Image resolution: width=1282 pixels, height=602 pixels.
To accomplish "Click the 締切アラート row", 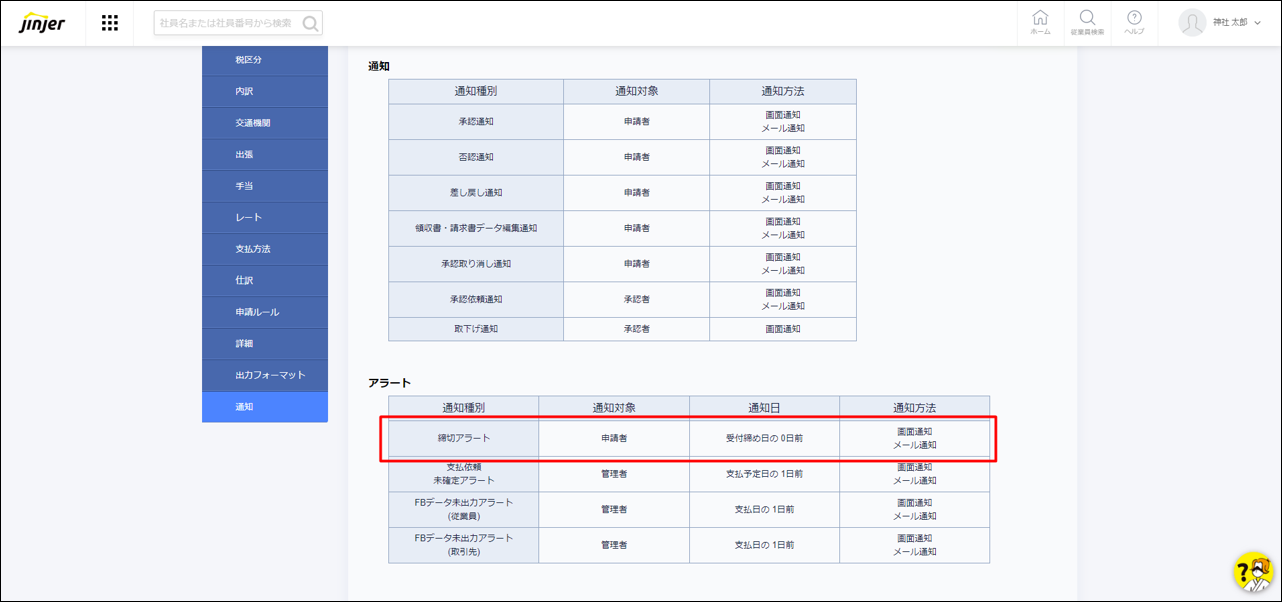I will click(464, 438).
